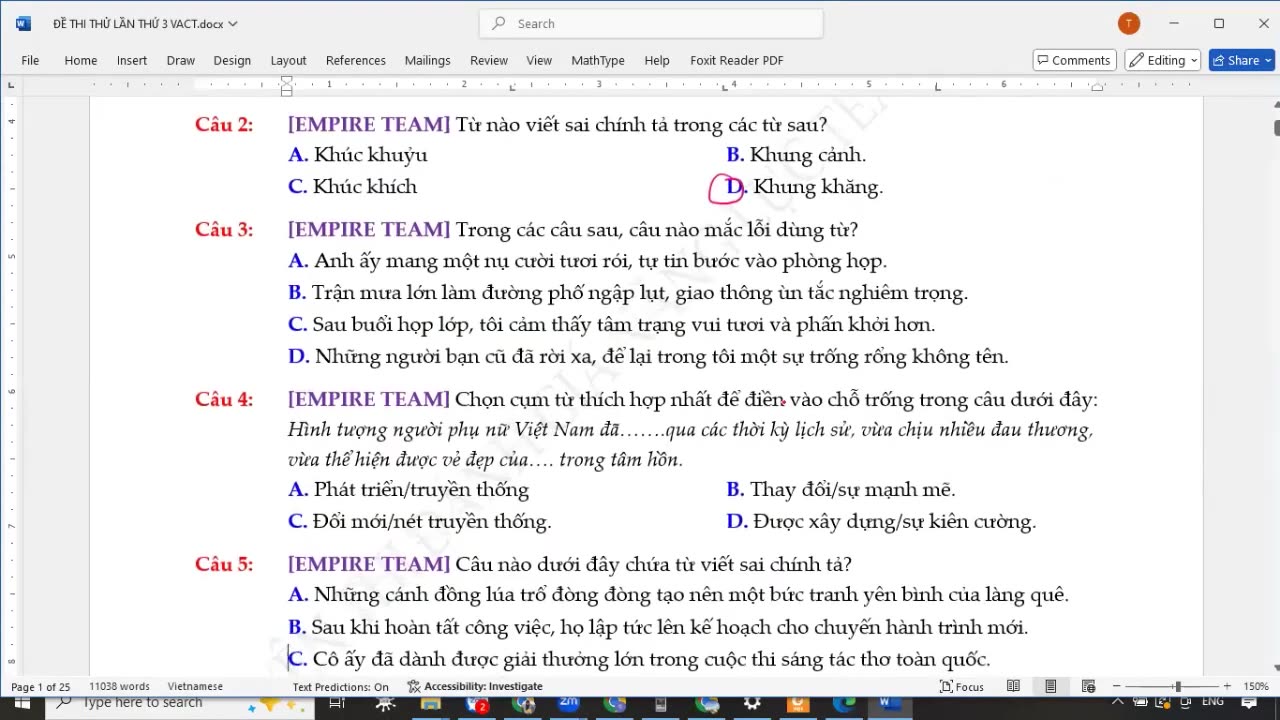Change the Vietnamese proofing language
The height and width of the screenshot is (720, 1280).
(x=195, y=687)
